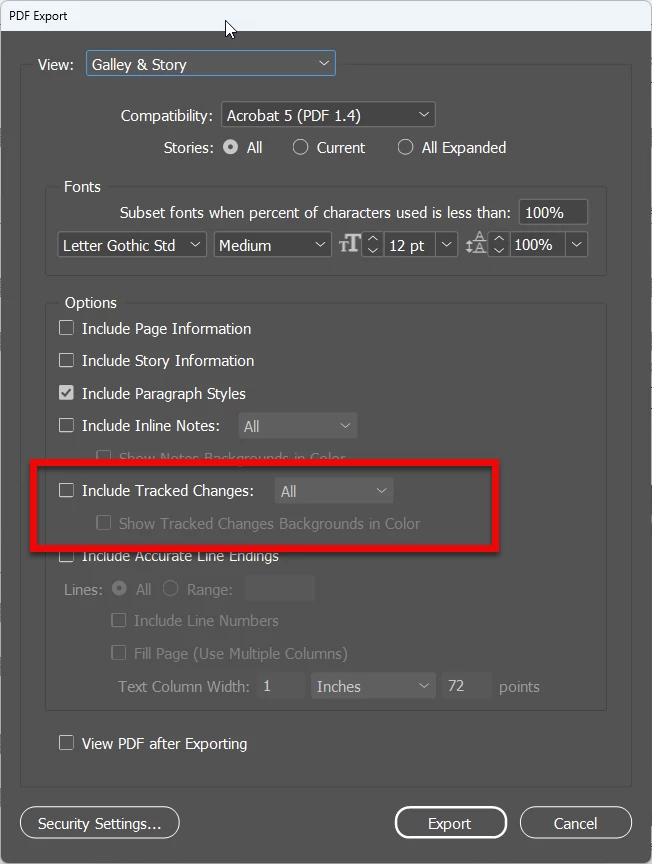Select the All stories radio button
The image size is (652, 864).
point(230,147)
